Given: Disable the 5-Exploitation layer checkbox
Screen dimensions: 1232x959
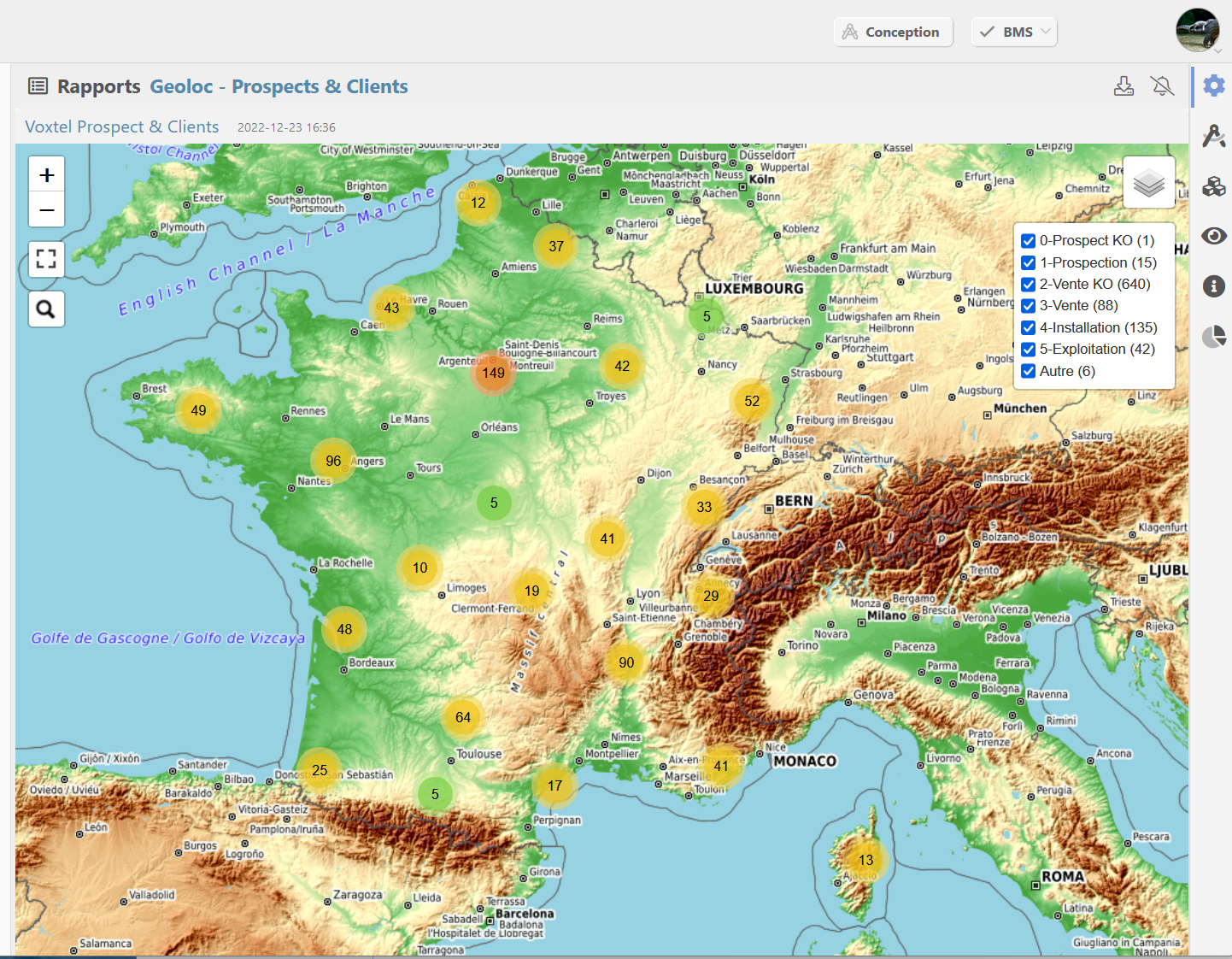Looking at the screenshot, I should click(1029, 350).
